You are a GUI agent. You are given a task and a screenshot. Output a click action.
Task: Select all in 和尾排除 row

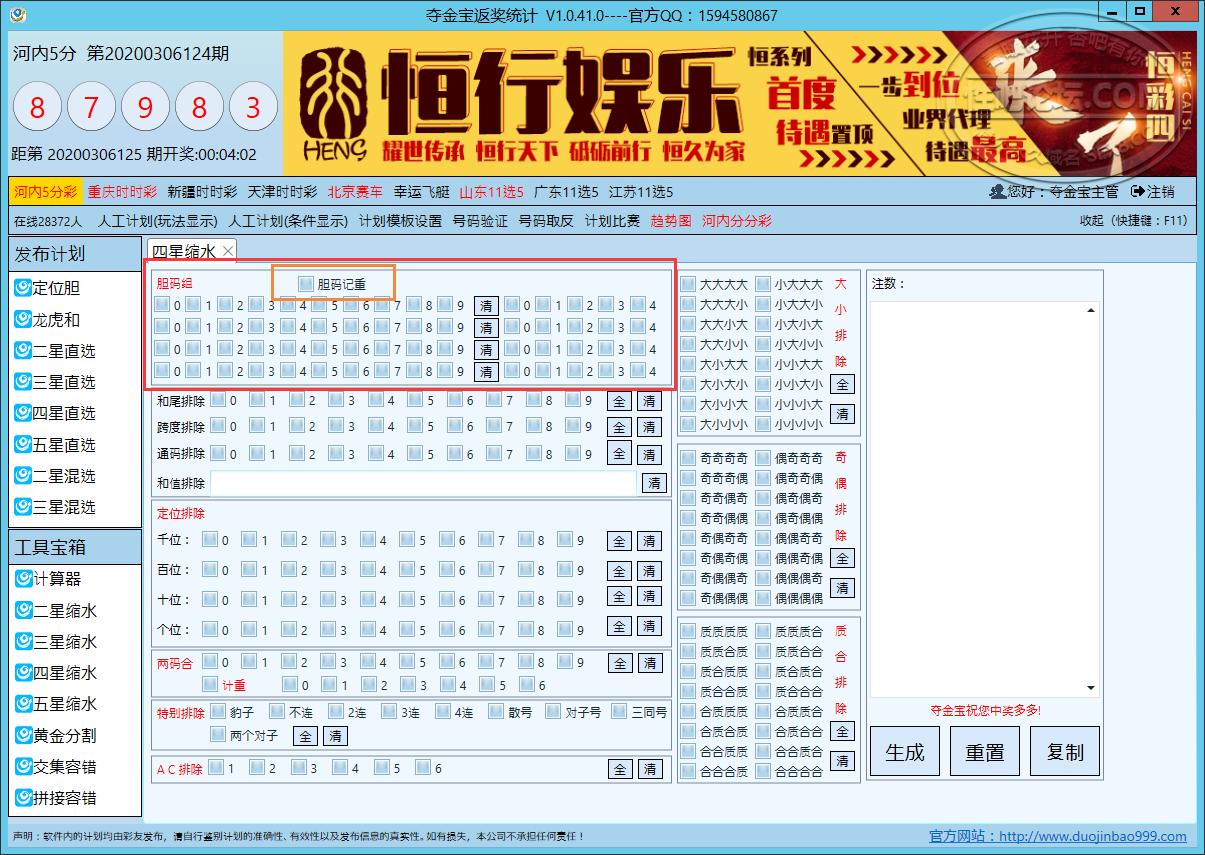(620, 401)
